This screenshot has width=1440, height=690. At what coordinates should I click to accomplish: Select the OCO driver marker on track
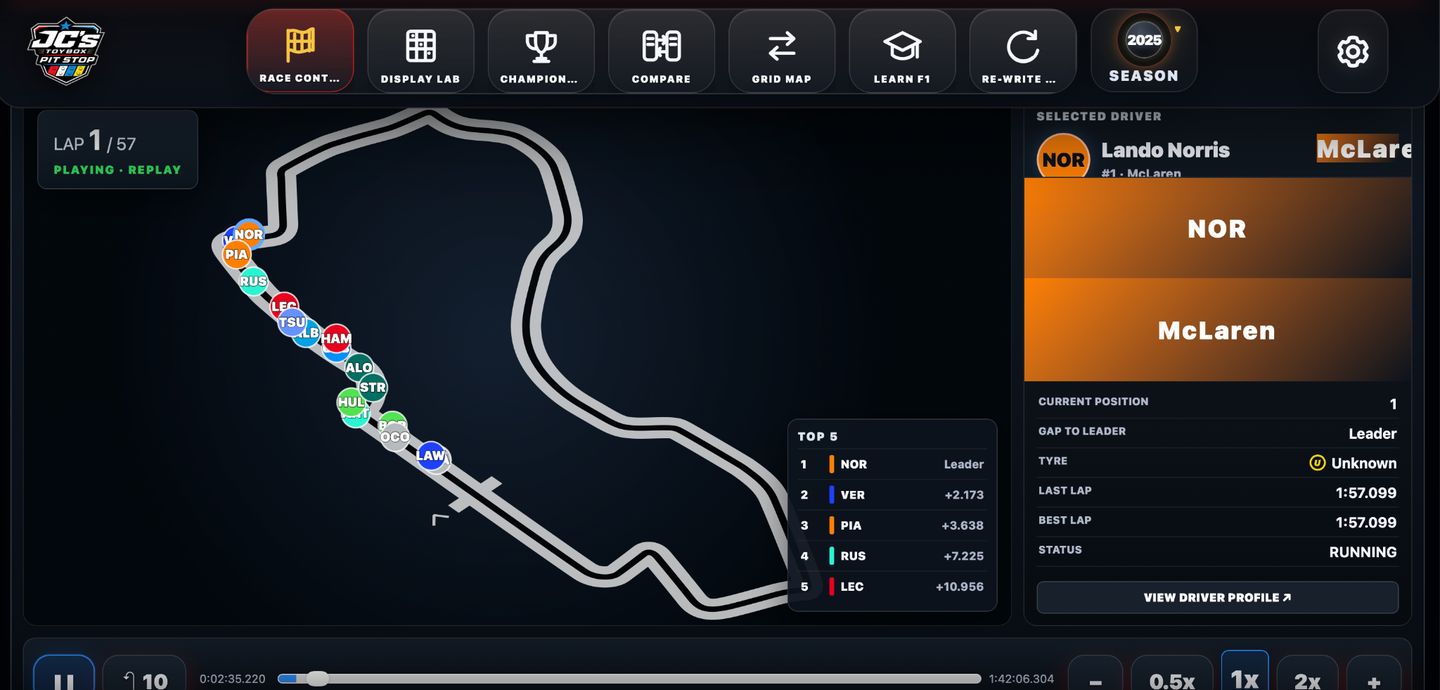click(x=395, y=437)
